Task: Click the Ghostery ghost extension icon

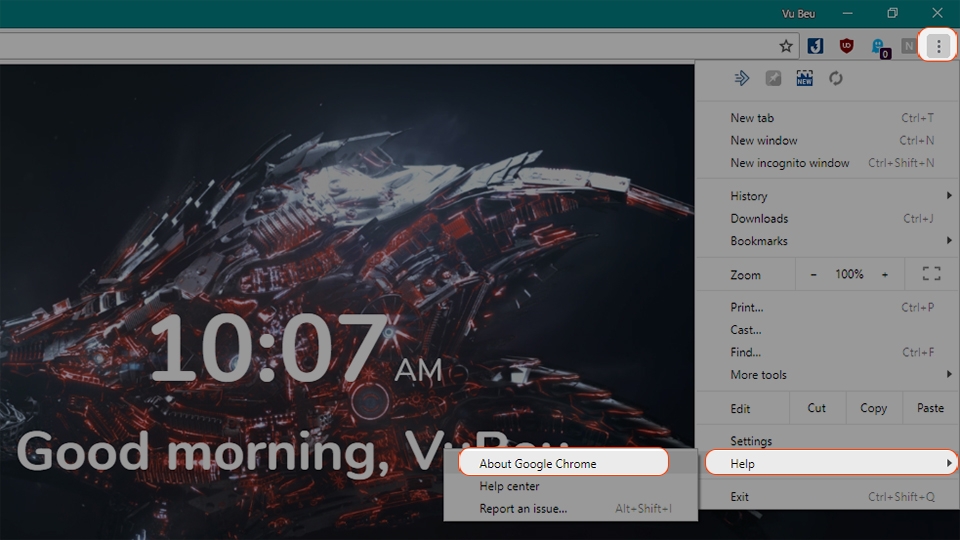Action: (x=880, y=47)
